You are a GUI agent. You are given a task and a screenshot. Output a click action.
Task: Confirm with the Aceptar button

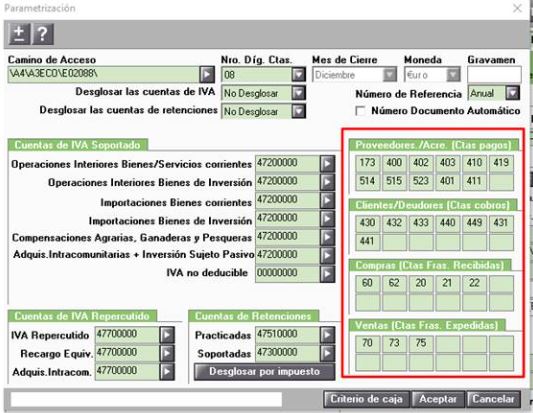[438, 399]
